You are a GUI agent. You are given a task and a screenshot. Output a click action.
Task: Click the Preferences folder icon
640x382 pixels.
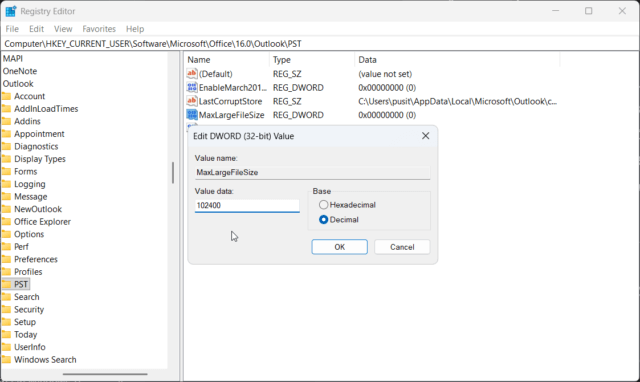pos(7,260)
